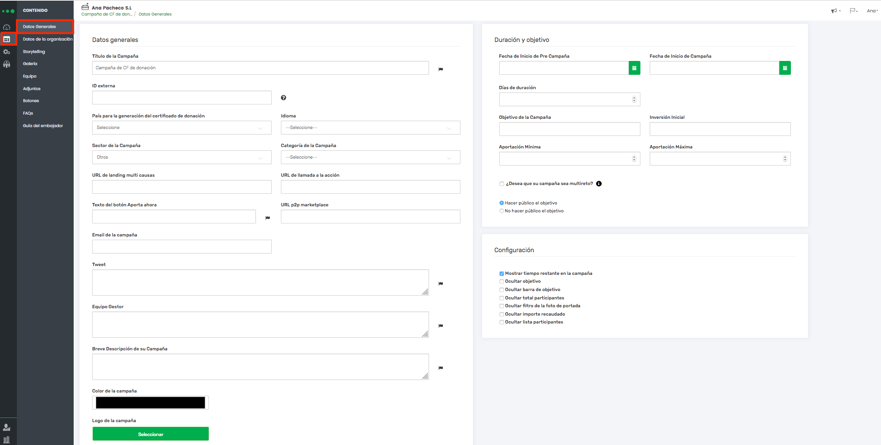The image size is (881, 445).
Task: Follow the Campaña de CF breadcrumb link
Action: (107, 14)
